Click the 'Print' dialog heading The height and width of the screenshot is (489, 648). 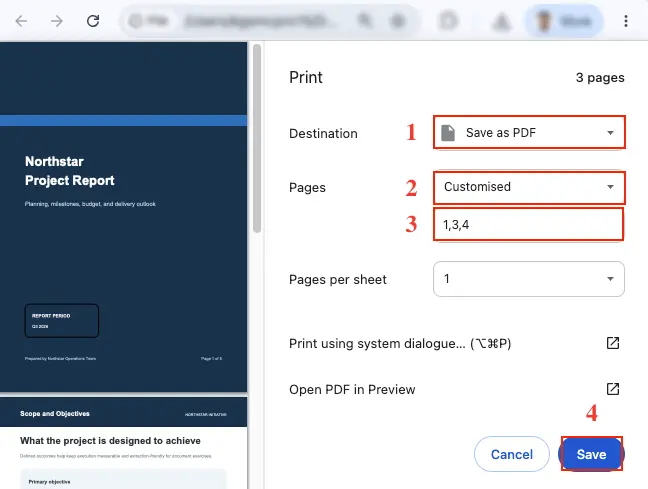click(305, 77)
